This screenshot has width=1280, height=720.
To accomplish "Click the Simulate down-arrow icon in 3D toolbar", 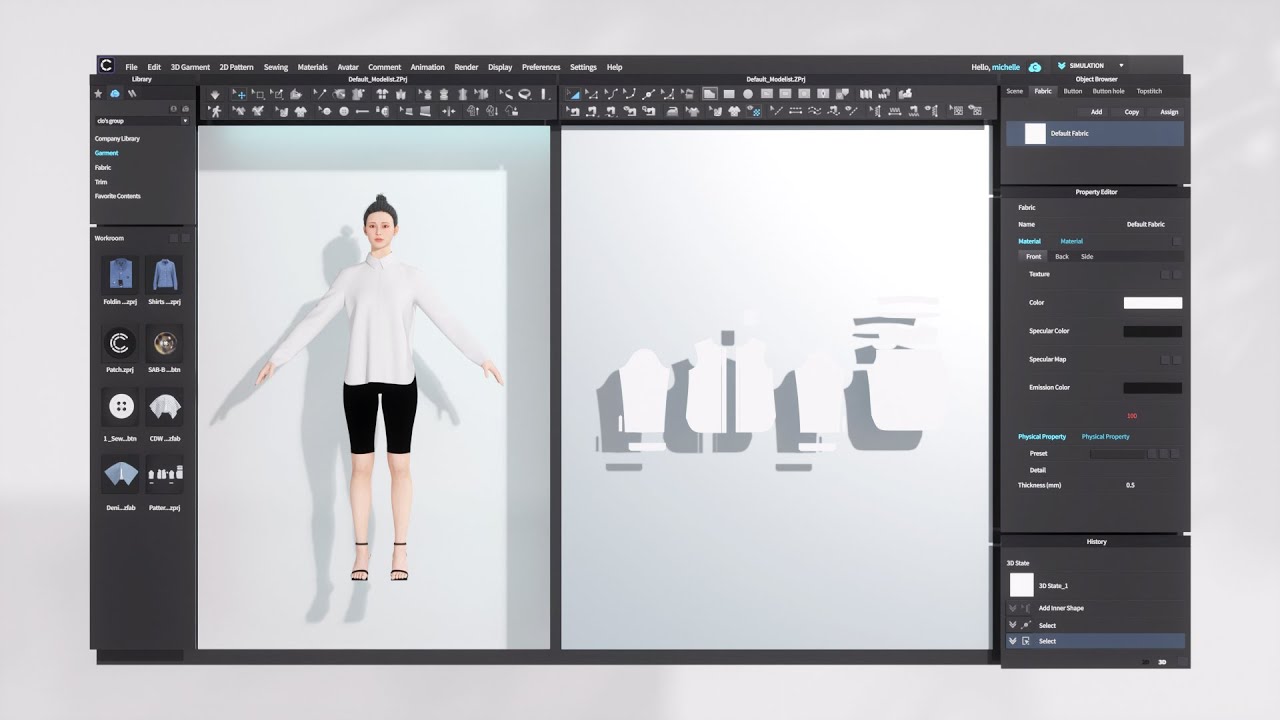I will 215,94.
